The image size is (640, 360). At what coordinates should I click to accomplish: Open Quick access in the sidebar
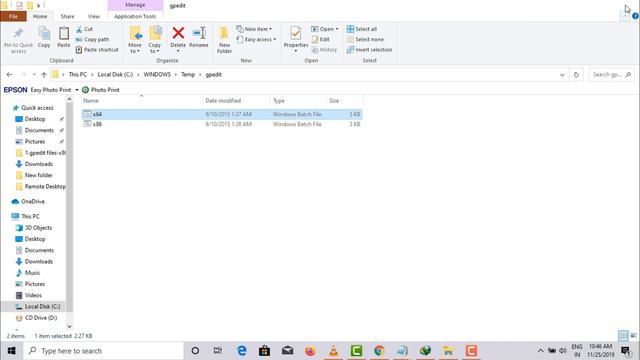(37, 108)
